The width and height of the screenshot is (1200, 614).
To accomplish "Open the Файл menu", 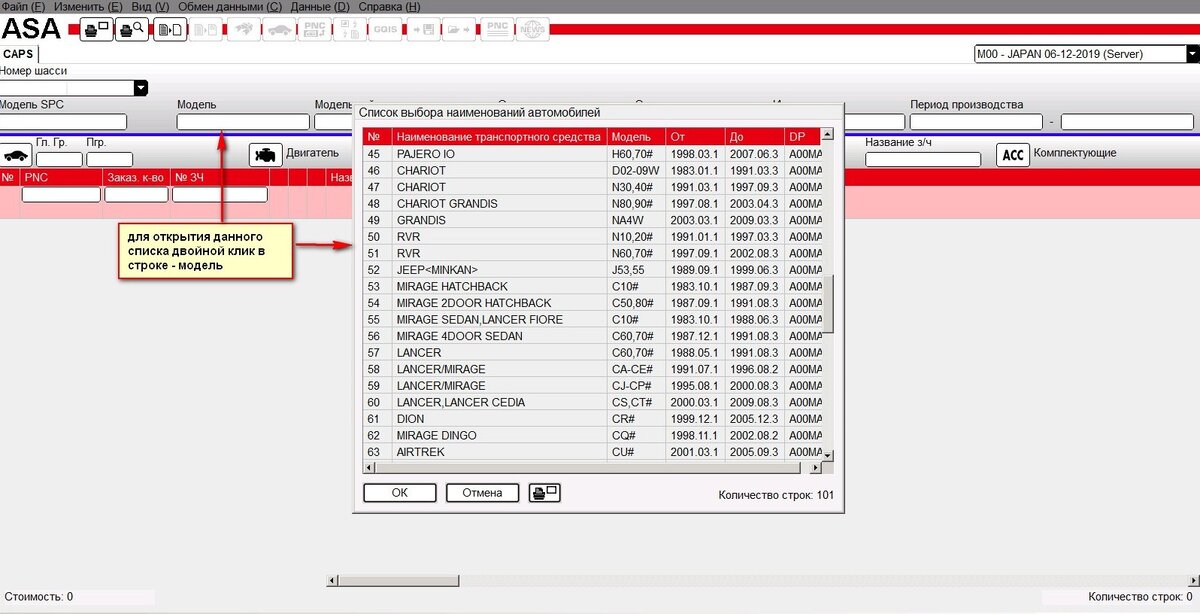I will pyautogui.click(x=23, y=6).
